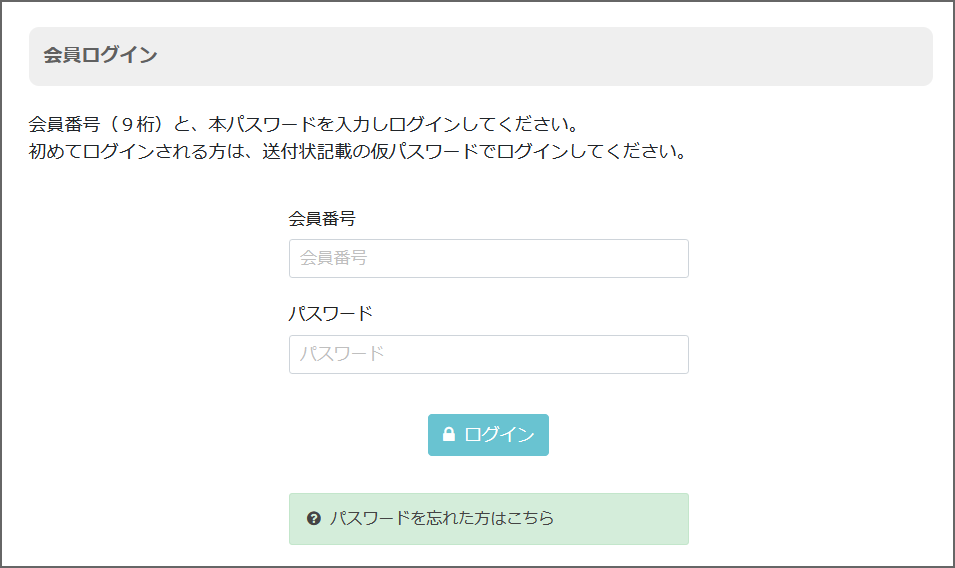Click the 会員ログイン heading text
Screen dimensions: 955x568
[100, 55]
